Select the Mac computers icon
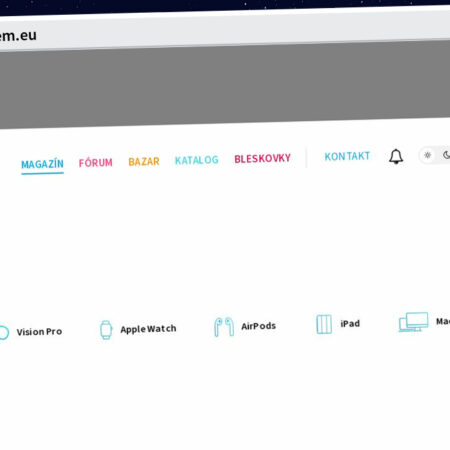The image size is (450, 450). [x=414, y=322]
